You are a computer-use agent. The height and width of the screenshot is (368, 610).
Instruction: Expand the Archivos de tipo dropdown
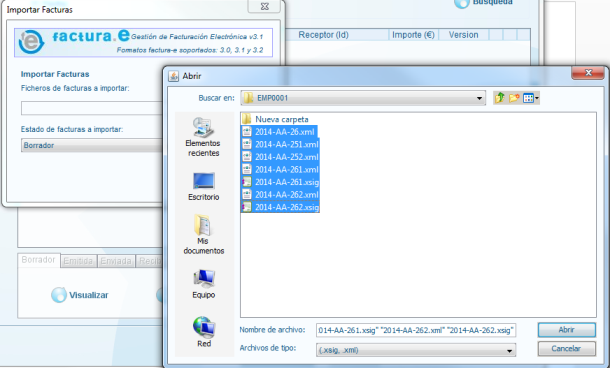point(509,350)
